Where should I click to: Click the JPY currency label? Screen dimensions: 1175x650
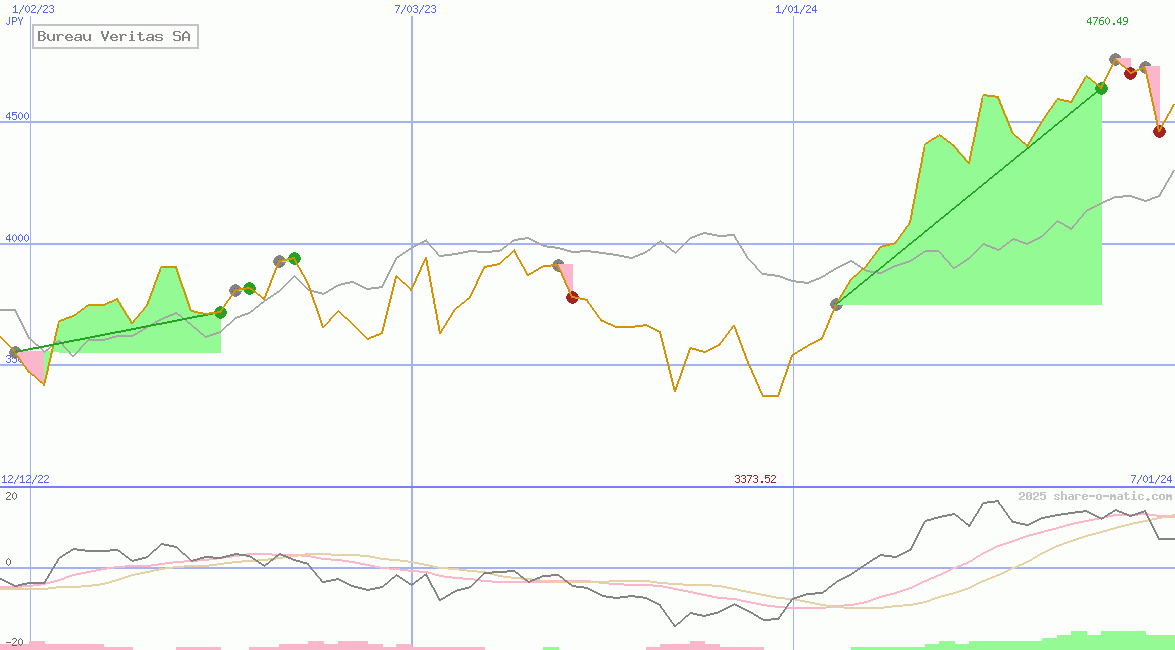pos(14,21)
